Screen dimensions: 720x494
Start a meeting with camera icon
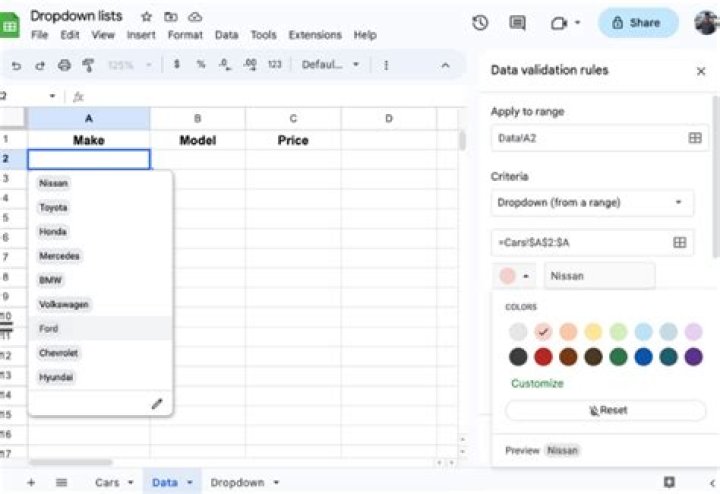[x=559, y=22]
